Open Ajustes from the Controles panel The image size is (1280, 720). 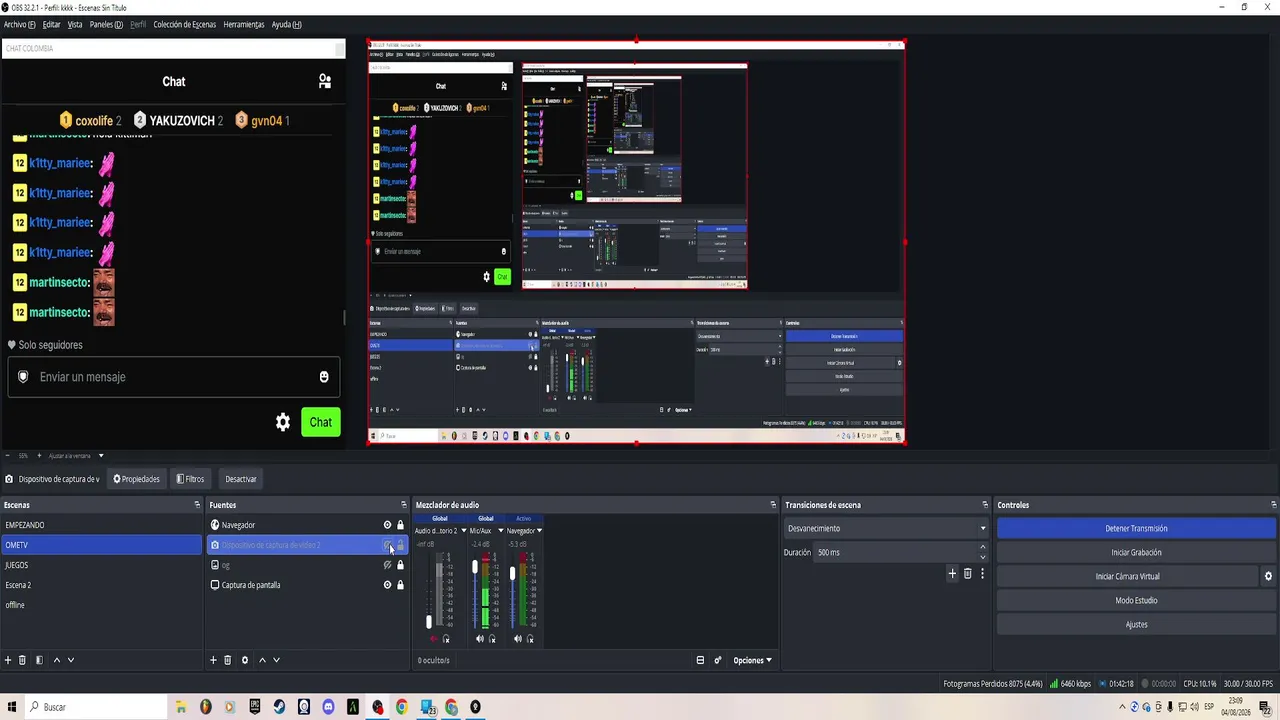pos(1136,624)
